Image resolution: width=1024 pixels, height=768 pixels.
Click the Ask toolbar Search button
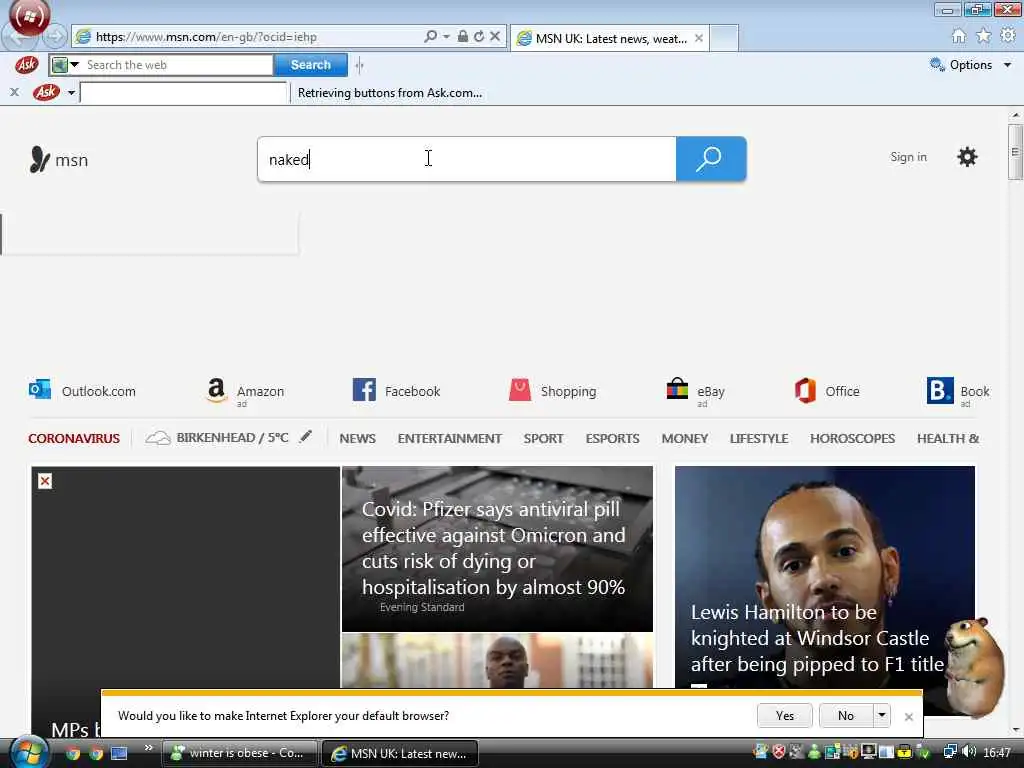[x=310, y=65]
